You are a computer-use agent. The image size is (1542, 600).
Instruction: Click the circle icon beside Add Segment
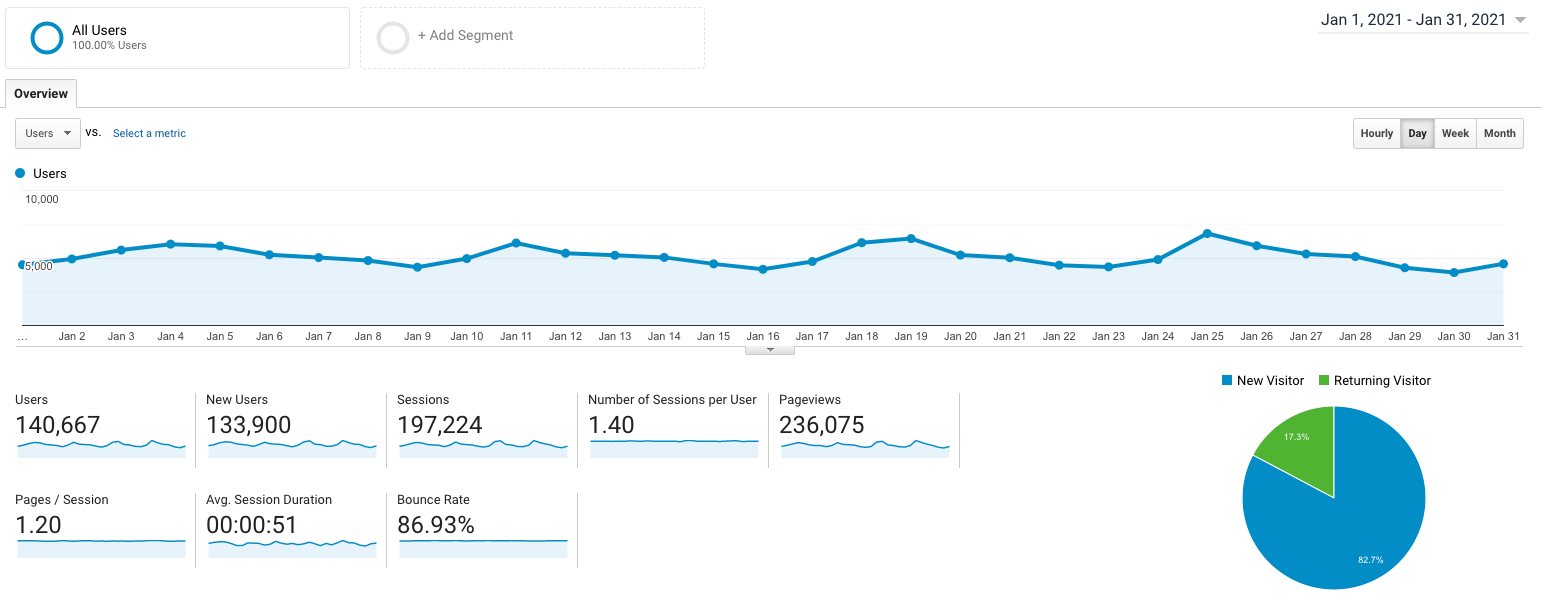click(393, 37)
